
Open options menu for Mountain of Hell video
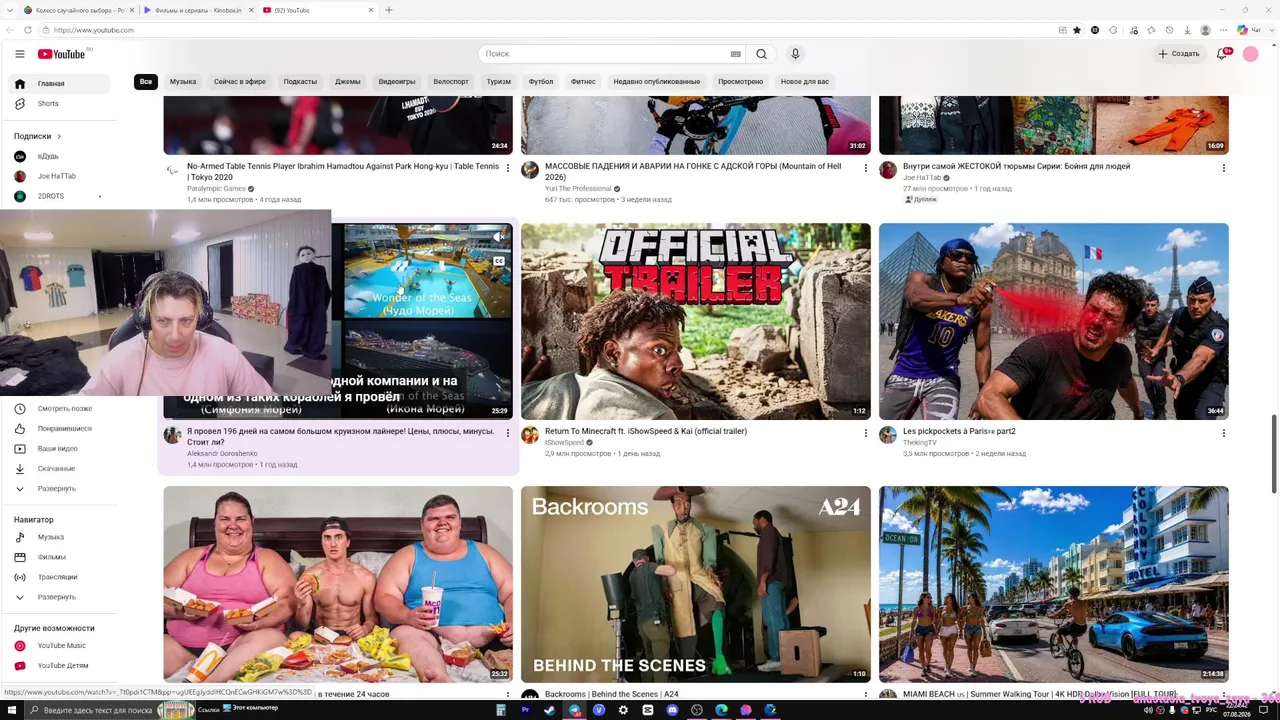pyautogui.click(x=865, y=168)
